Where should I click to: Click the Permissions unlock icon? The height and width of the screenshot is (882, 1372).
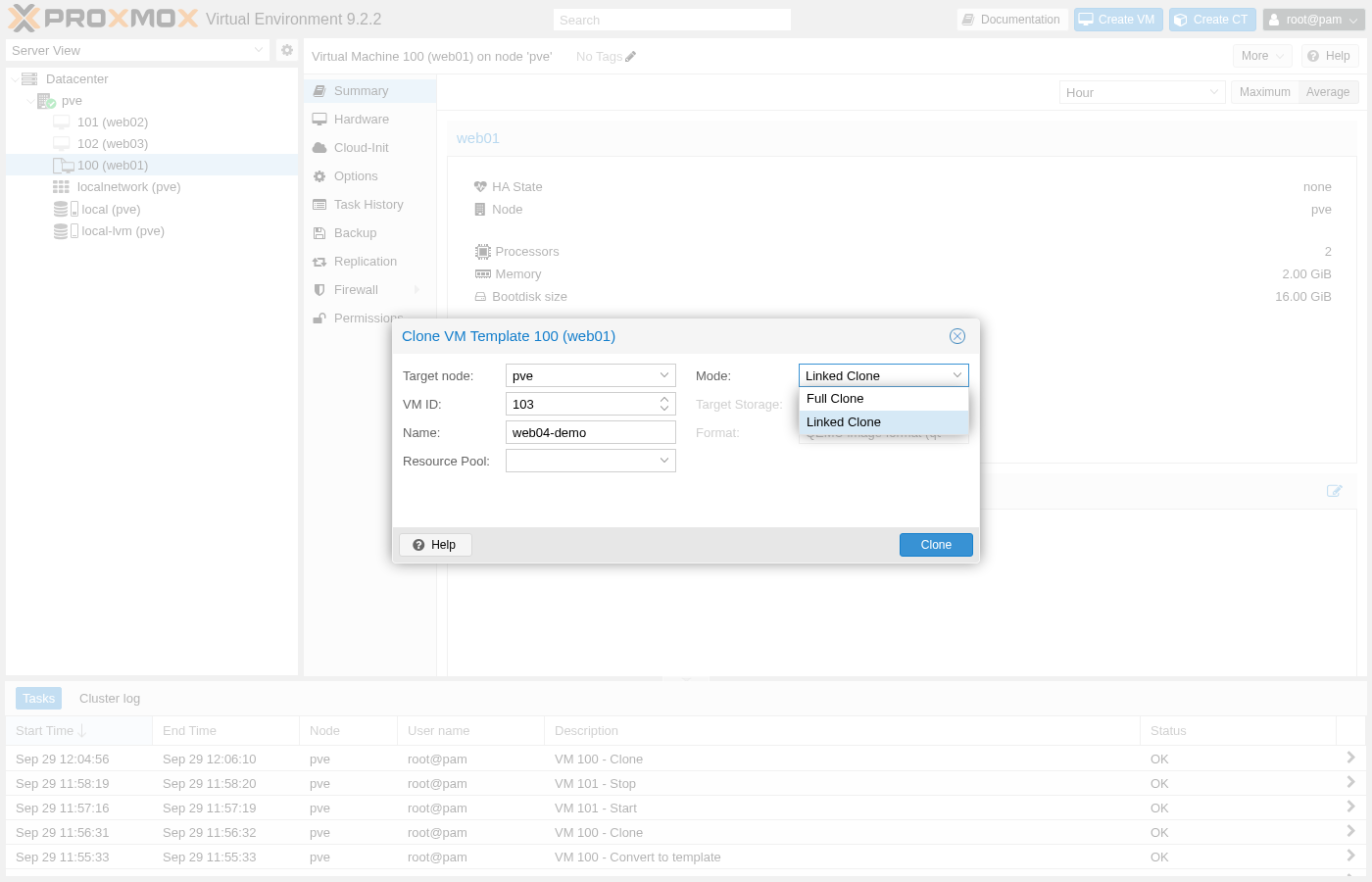coord(319,318)
